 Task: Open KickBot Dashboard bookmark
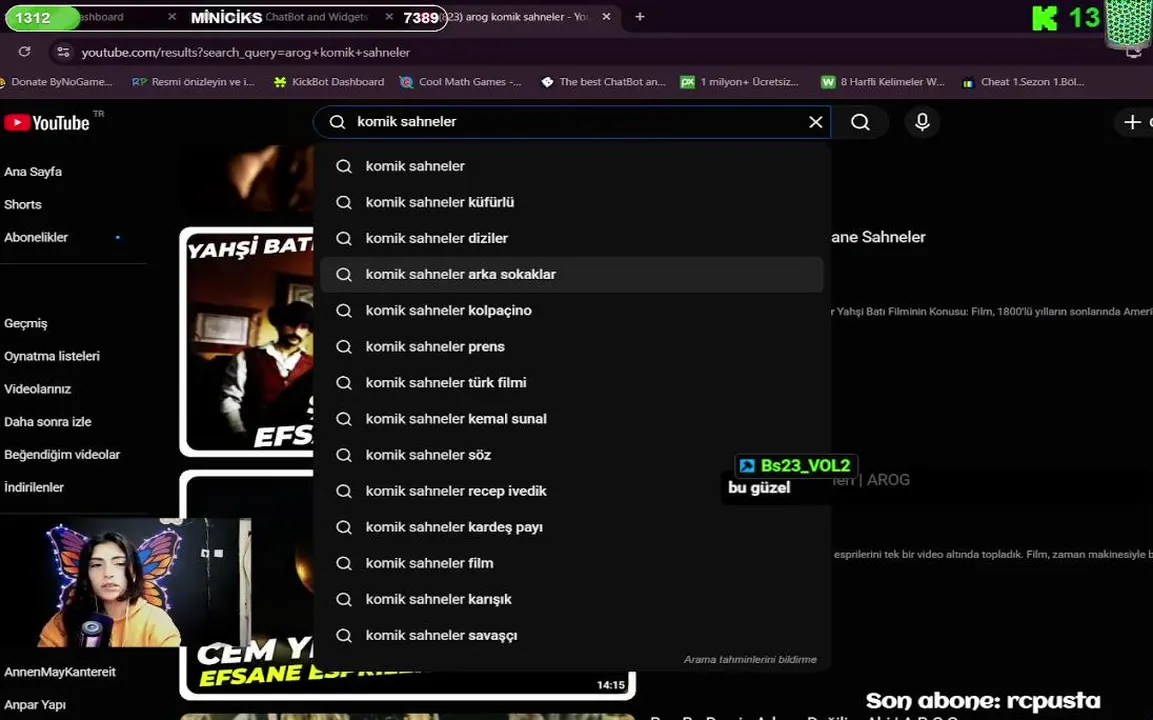[x=329, y=82]
